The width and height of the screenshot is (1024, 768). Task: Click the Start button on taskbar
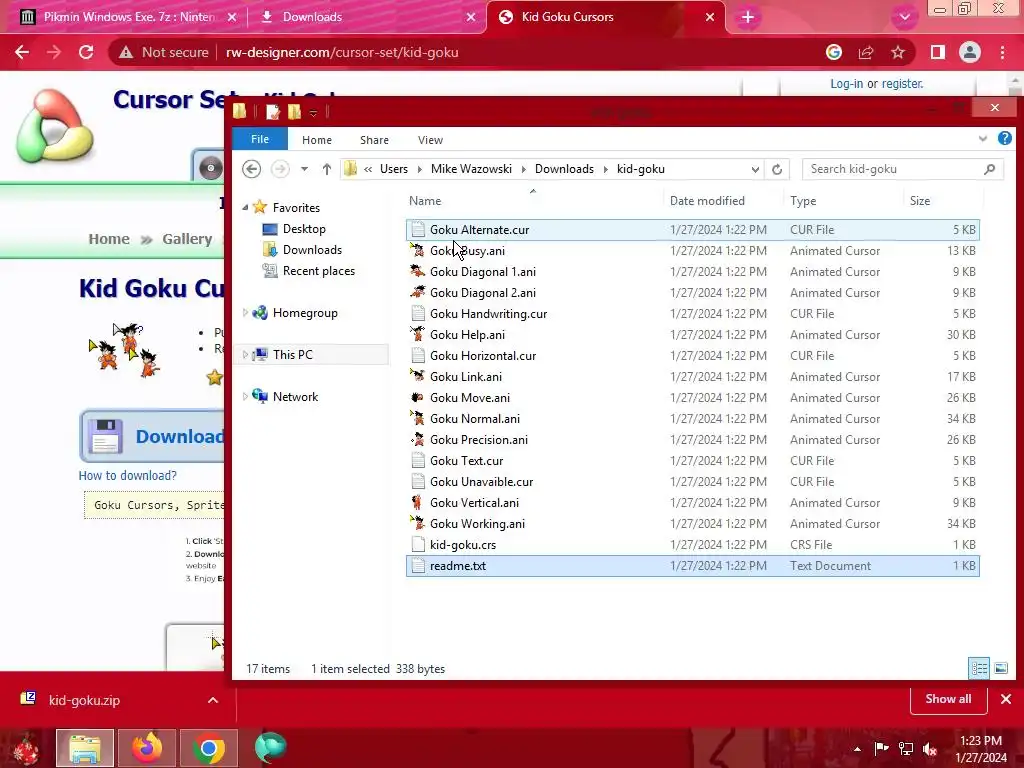click(x=26, y=749)
